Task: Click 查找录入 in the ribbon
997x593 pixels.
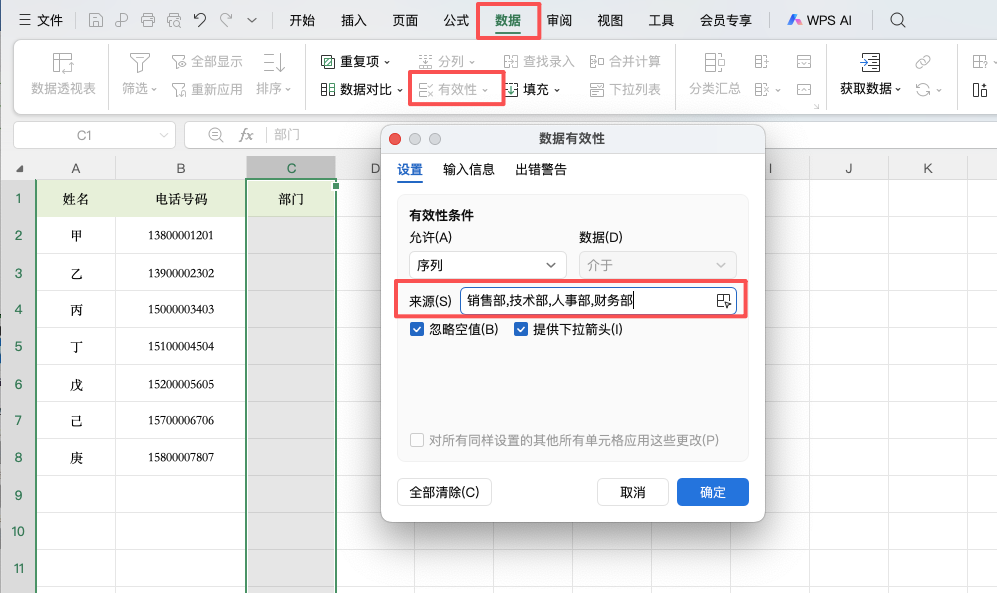Action: [539, 62]
